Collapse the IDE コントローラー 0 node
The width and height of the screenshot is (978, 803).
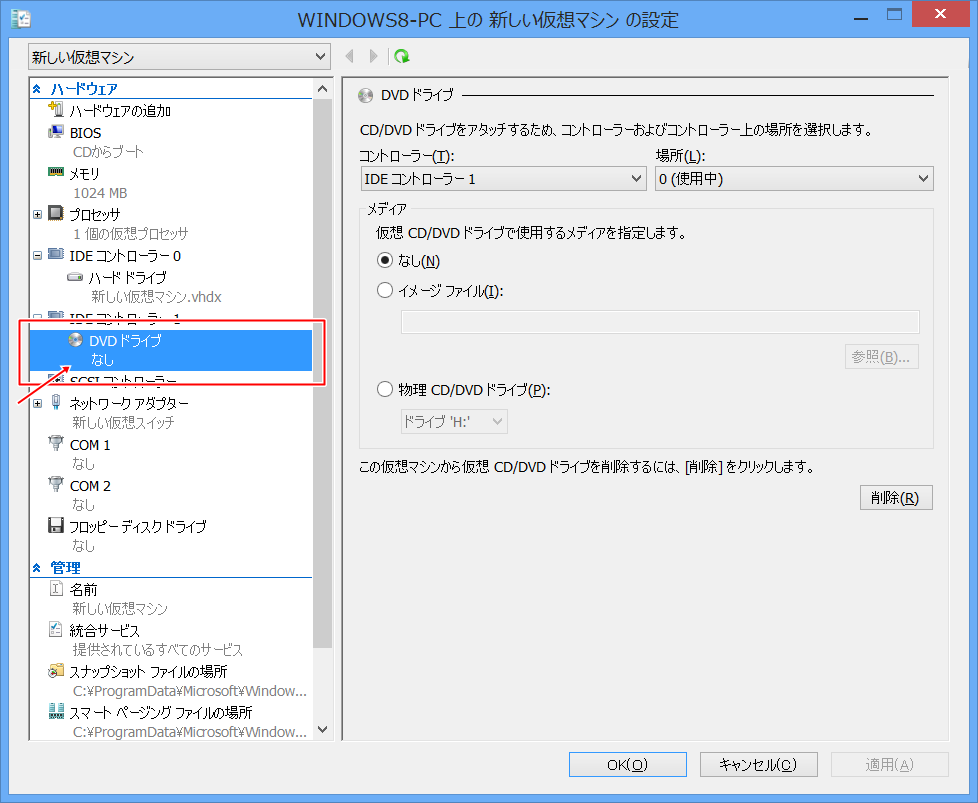pyautogui.click(x=37, y=255)
